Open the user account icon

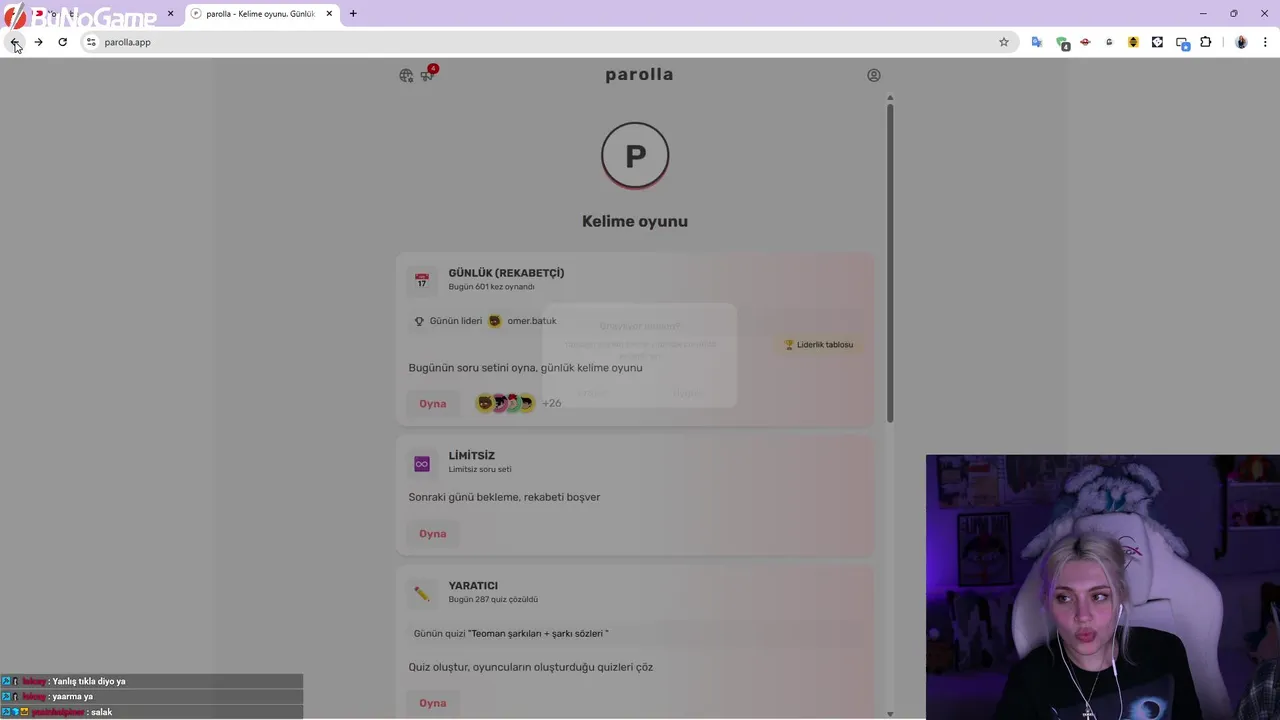[x=874, y=75]
